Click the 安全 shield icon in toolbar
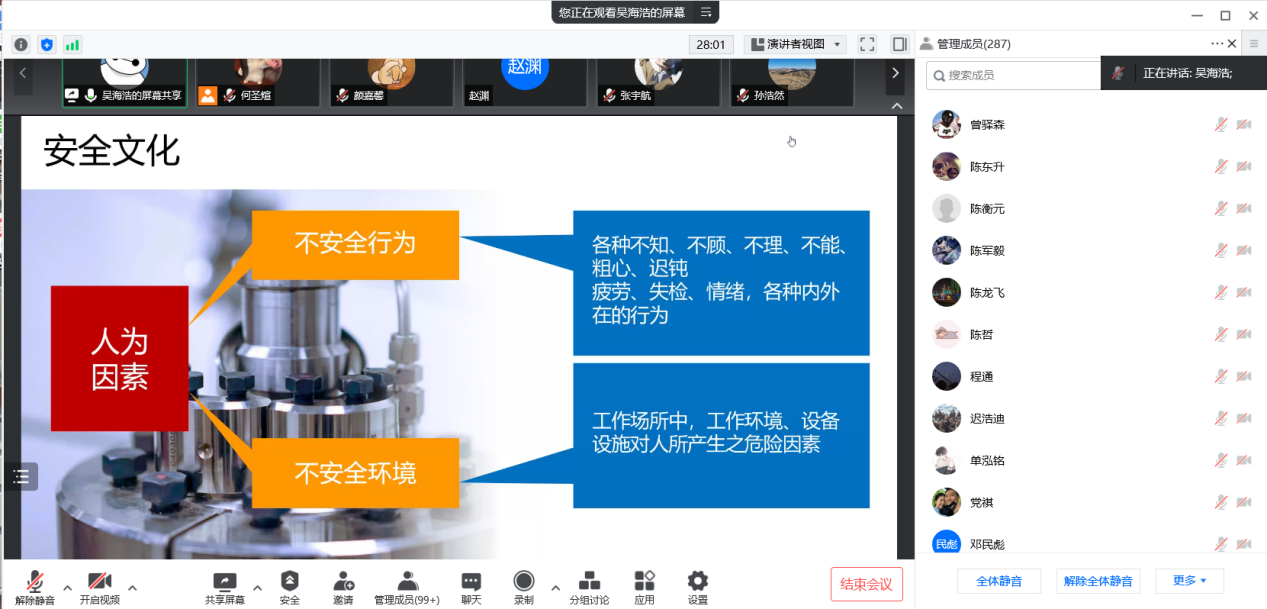 (x=289, y=581)
